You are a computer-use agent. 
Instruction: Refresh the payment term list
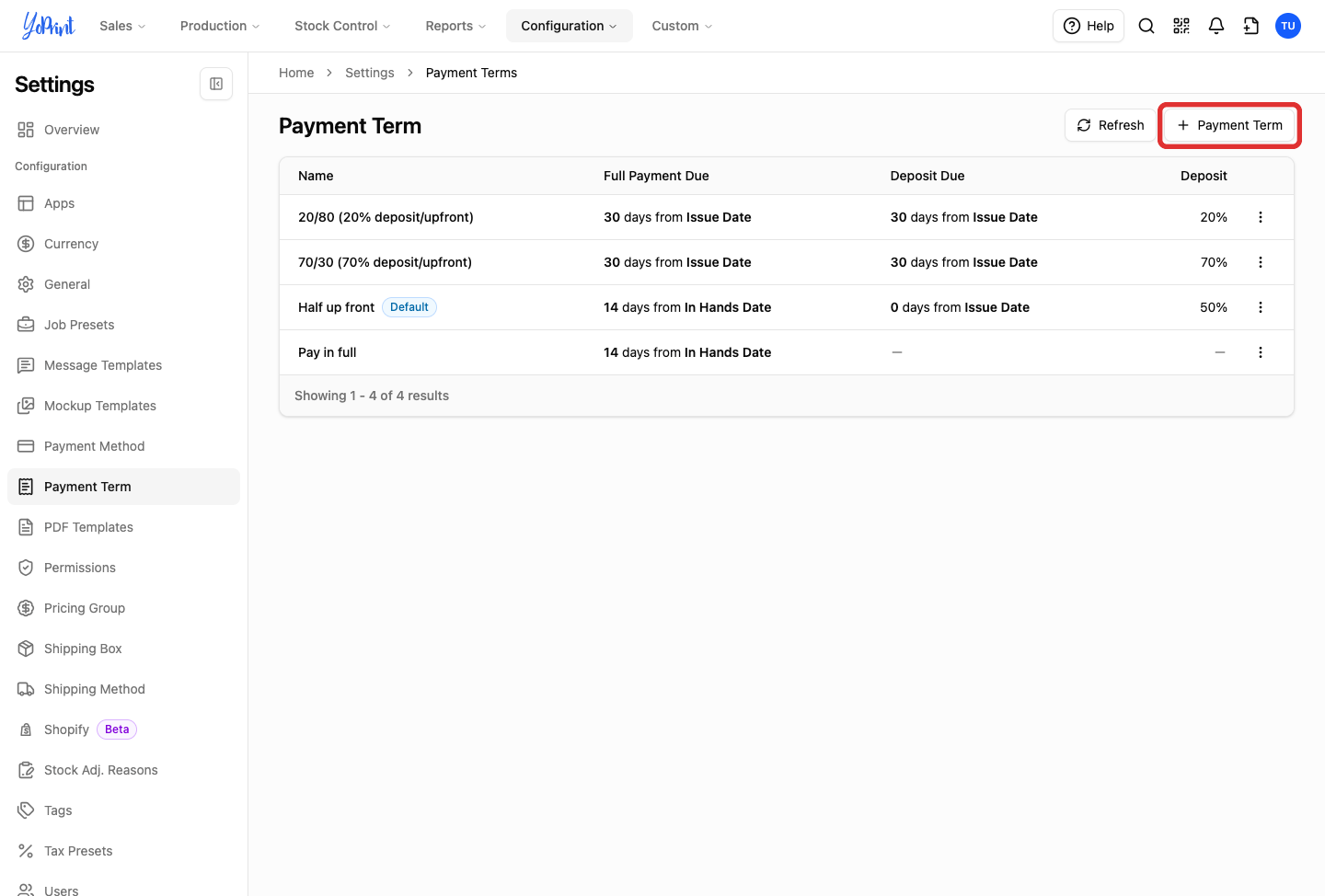tap(1110, 125)
